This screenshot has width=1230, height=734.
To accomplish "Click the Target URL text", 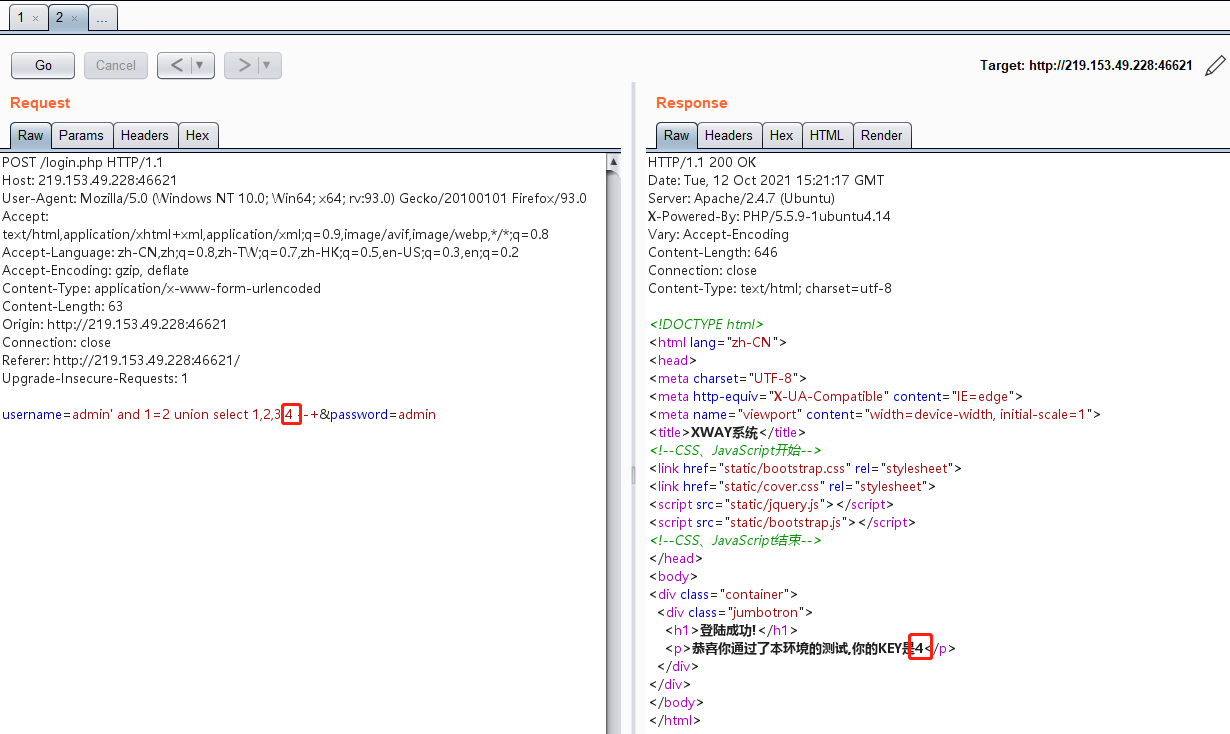I will (1086, 65).
